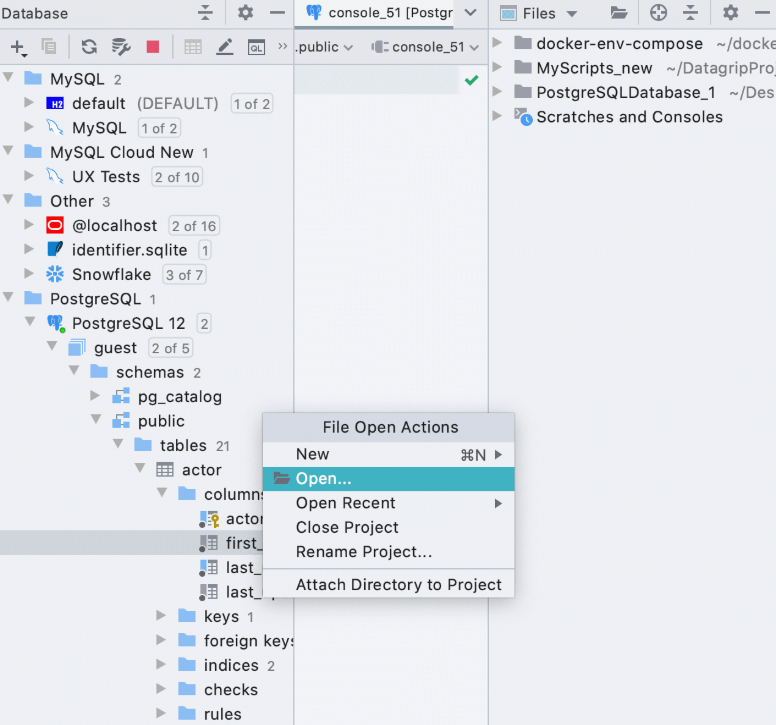Click the '1 of 2' badge next to default
Image resolution: width=776 pixels, height=725 pixels.
coord(252,104)
